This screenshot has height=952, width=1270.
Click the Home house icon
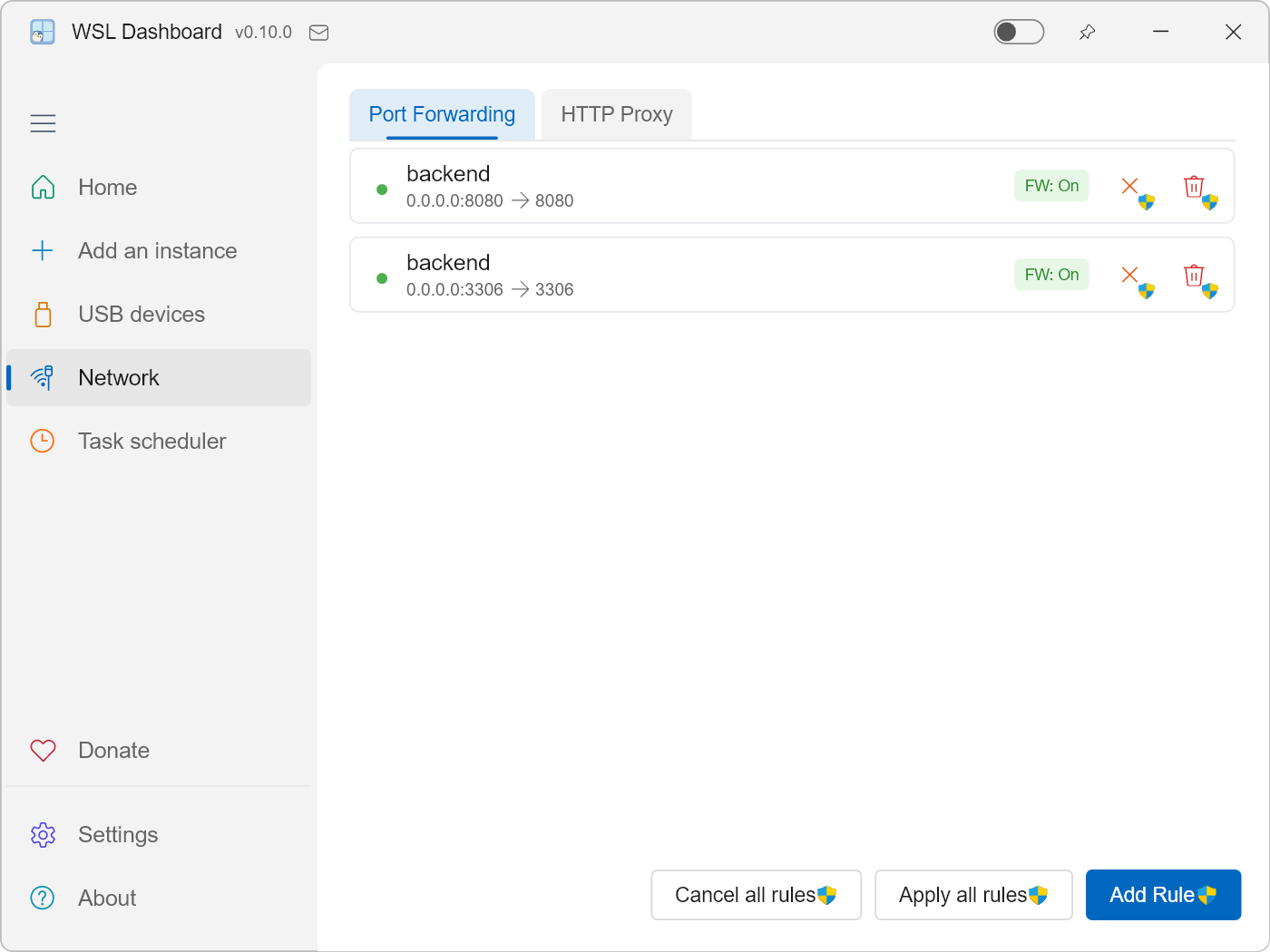click(43, 188)
